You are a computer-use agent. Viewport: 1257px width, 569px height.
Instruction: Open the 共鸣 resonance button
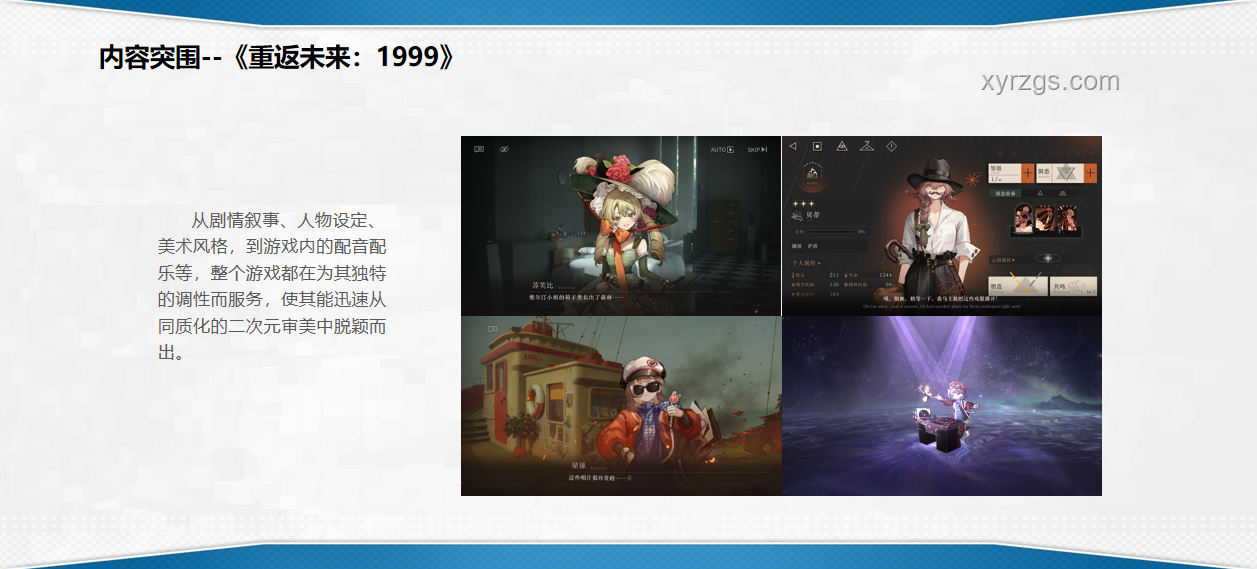[1074, 286]
